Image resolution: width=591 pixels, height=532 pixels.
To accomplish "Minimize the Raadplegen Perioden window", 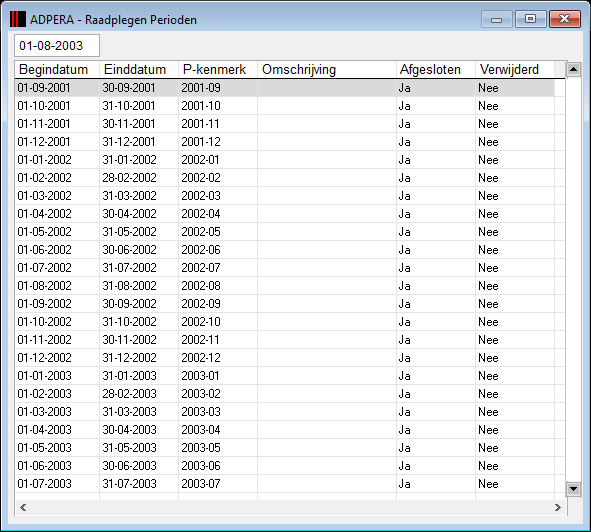I will pos(496,19).
